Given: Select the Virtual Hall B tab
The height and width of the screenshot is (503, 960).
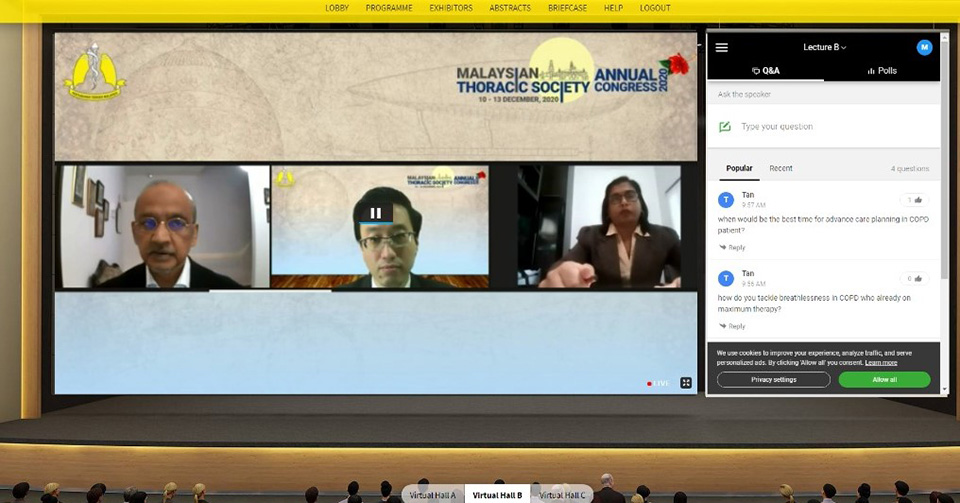Looking at the screenshot, I should point(497,495).
